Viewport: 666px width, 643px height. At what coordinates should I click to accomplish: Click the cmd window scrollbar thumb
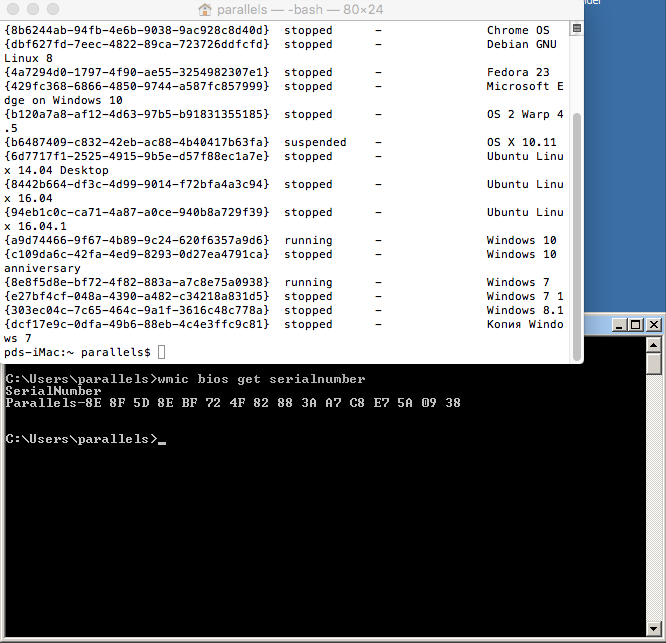click(x=653, y=364)
